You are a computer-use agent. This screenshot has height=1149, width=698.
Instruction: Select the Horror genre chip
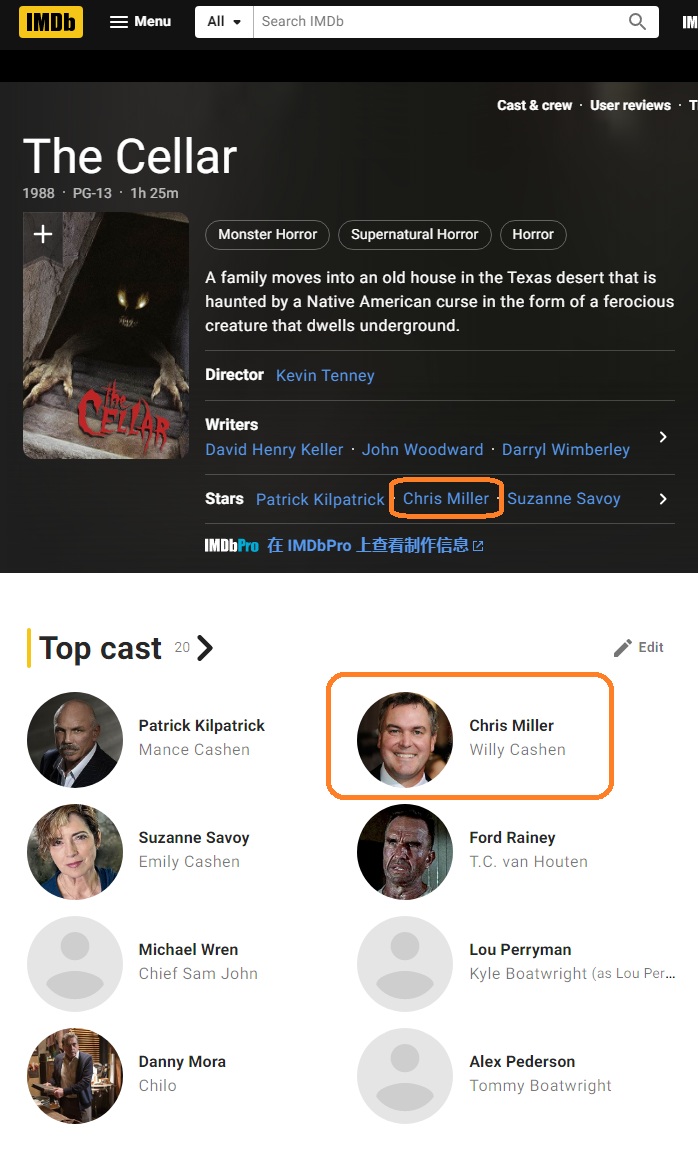point(532,234)
